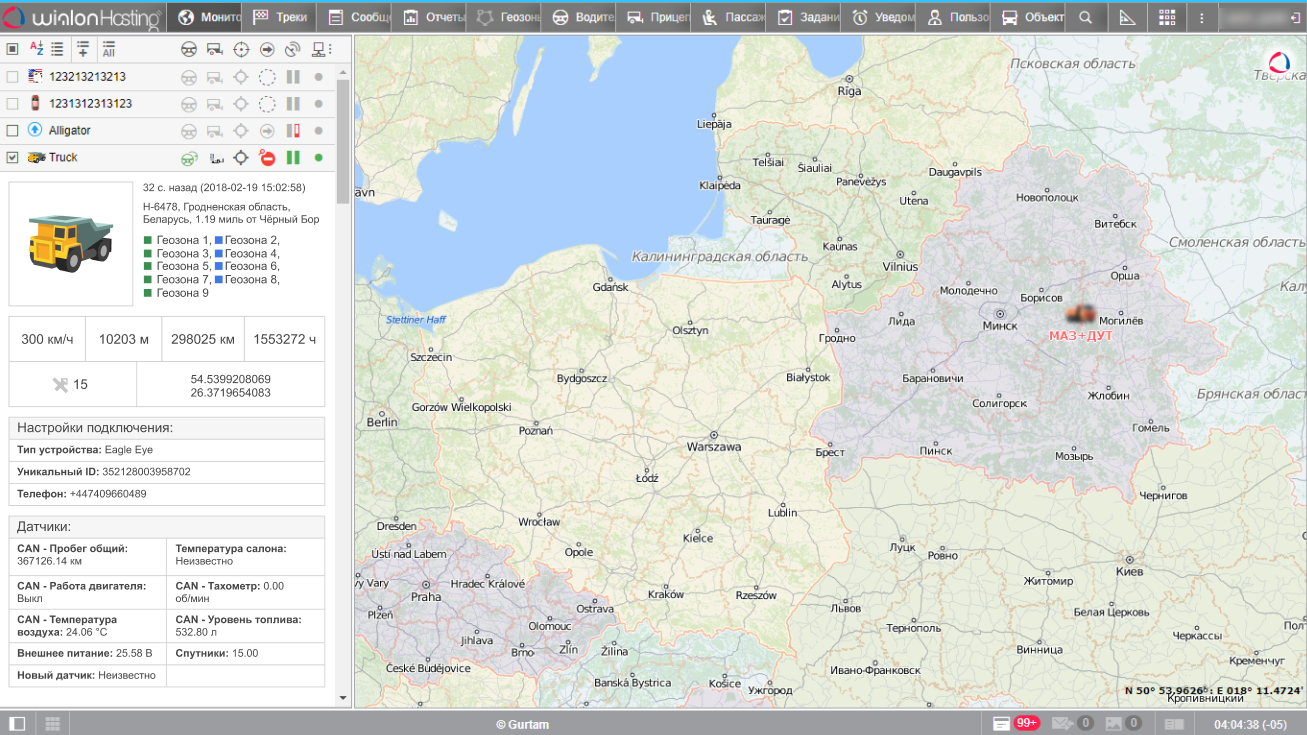Open the ruler measurement tools icon
Image resolution: width=1307 pixels, height=735 pixels.
pyautogui.click(x=1127, y=17)
